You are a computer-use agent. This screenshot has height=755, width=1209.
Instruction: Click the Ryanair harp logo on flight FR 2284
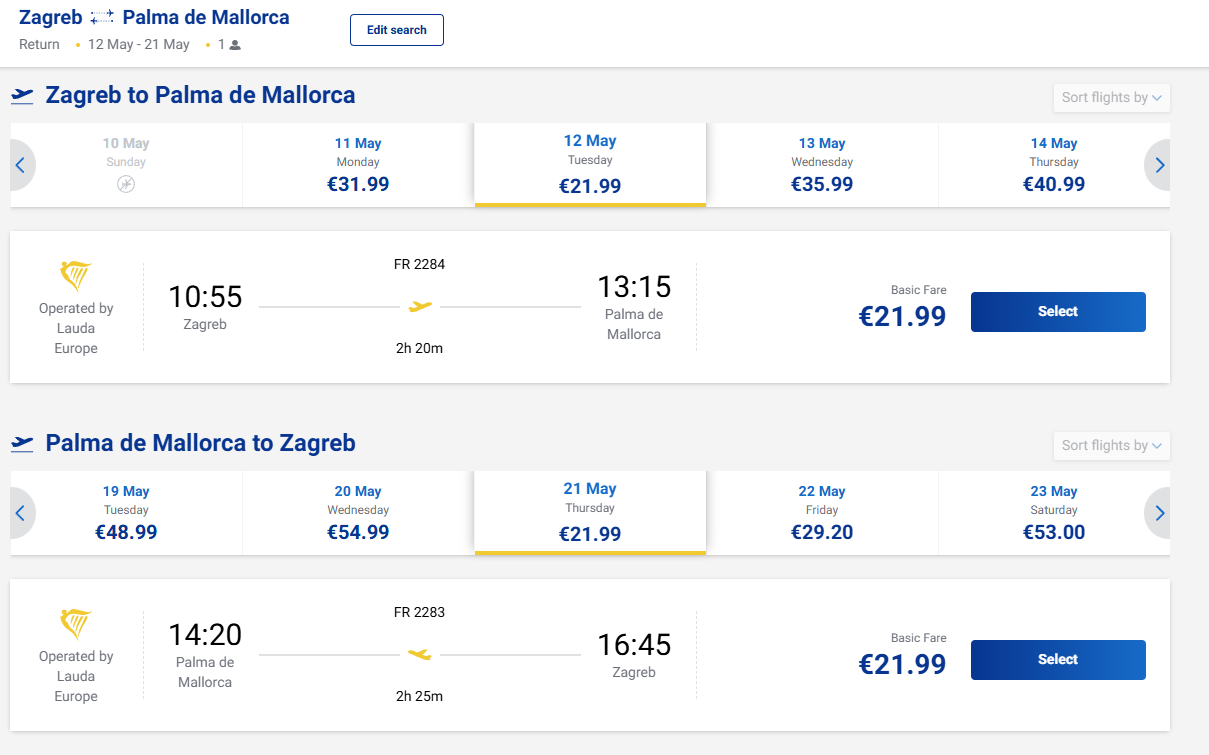[x=76, y=276]
